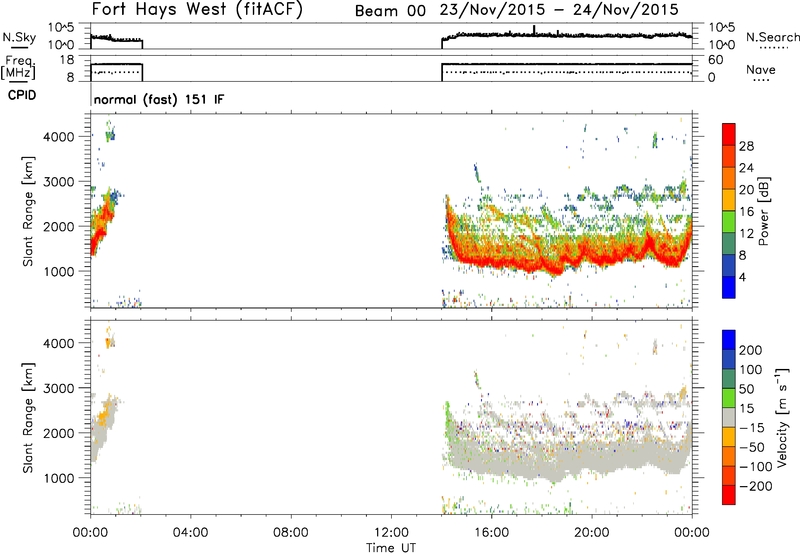Screen dimensions: 800x554
Task: Click the bright green 15–50 velocity colorbar segment
Action: point(729,398)
